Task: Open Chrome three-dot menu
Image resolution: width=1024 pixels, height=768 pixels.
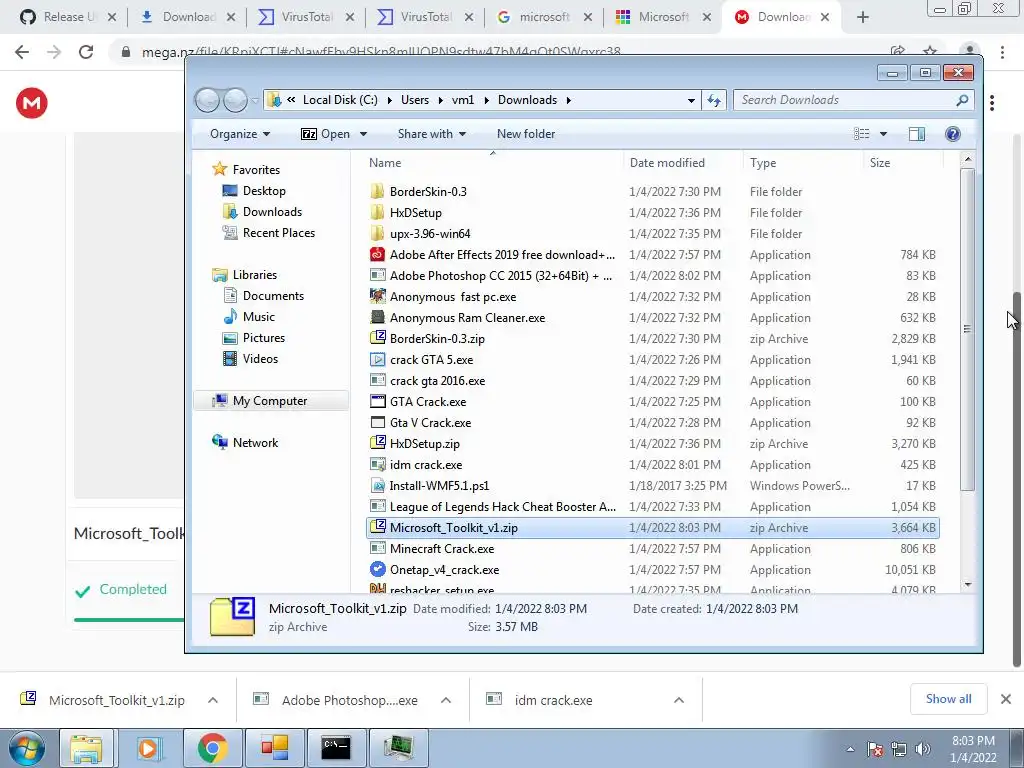Action: 1002,52
